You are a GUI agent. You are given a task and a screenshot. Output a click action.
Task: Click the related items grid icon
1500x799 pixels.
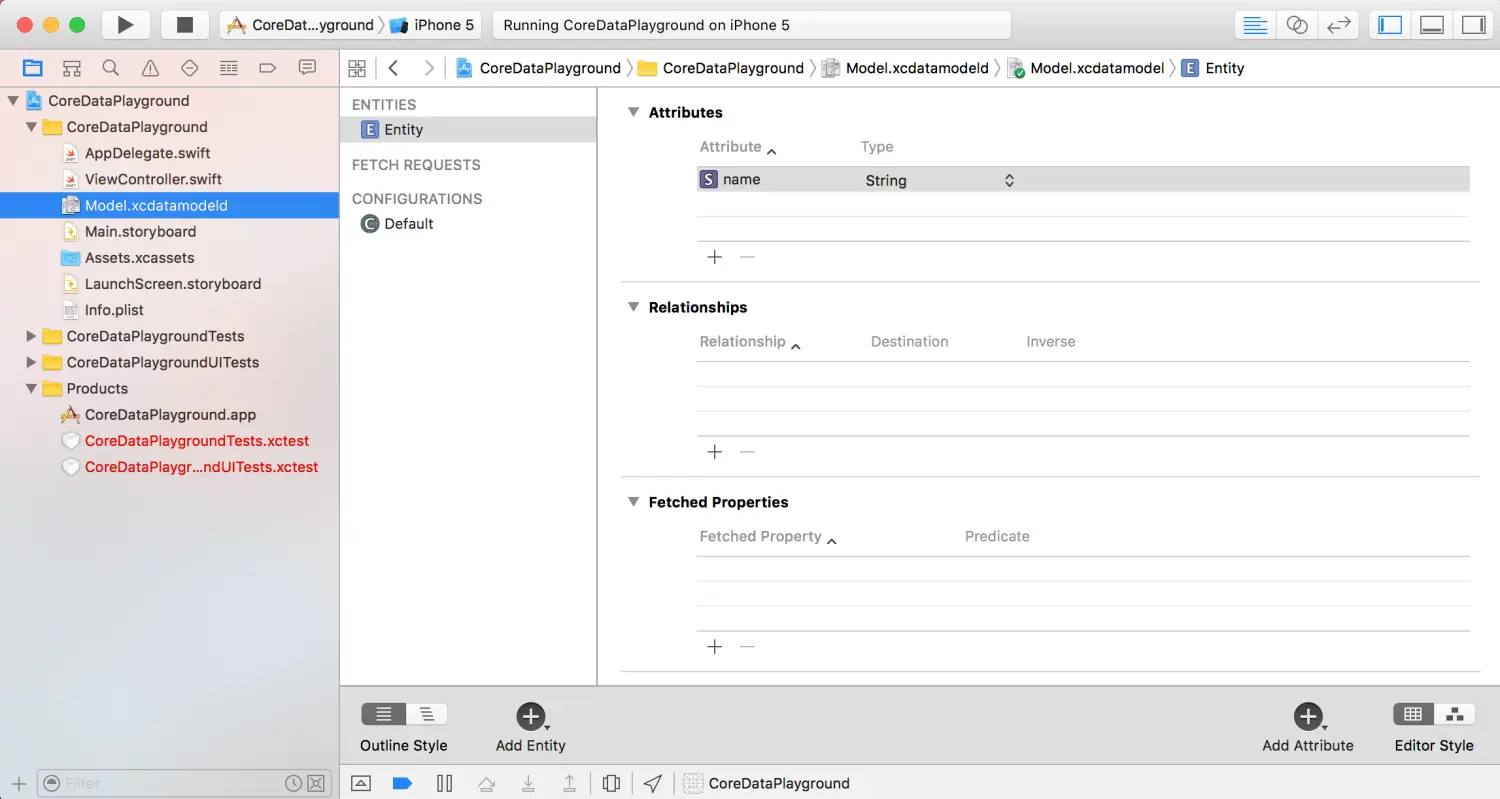356,68
